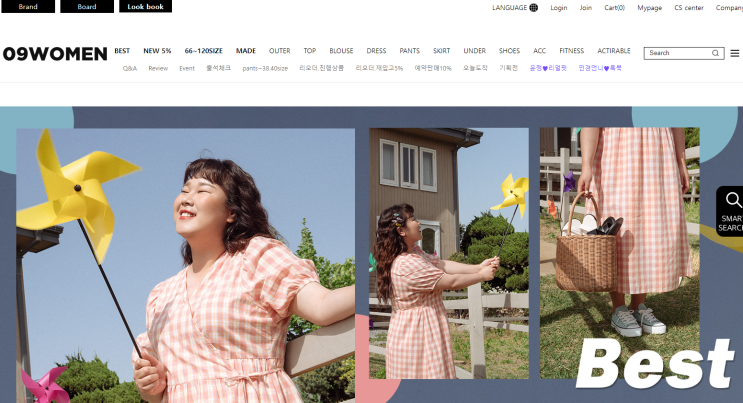743x403 pixels.
Task: Open the Event submenu link
Action: pos(187,68)
